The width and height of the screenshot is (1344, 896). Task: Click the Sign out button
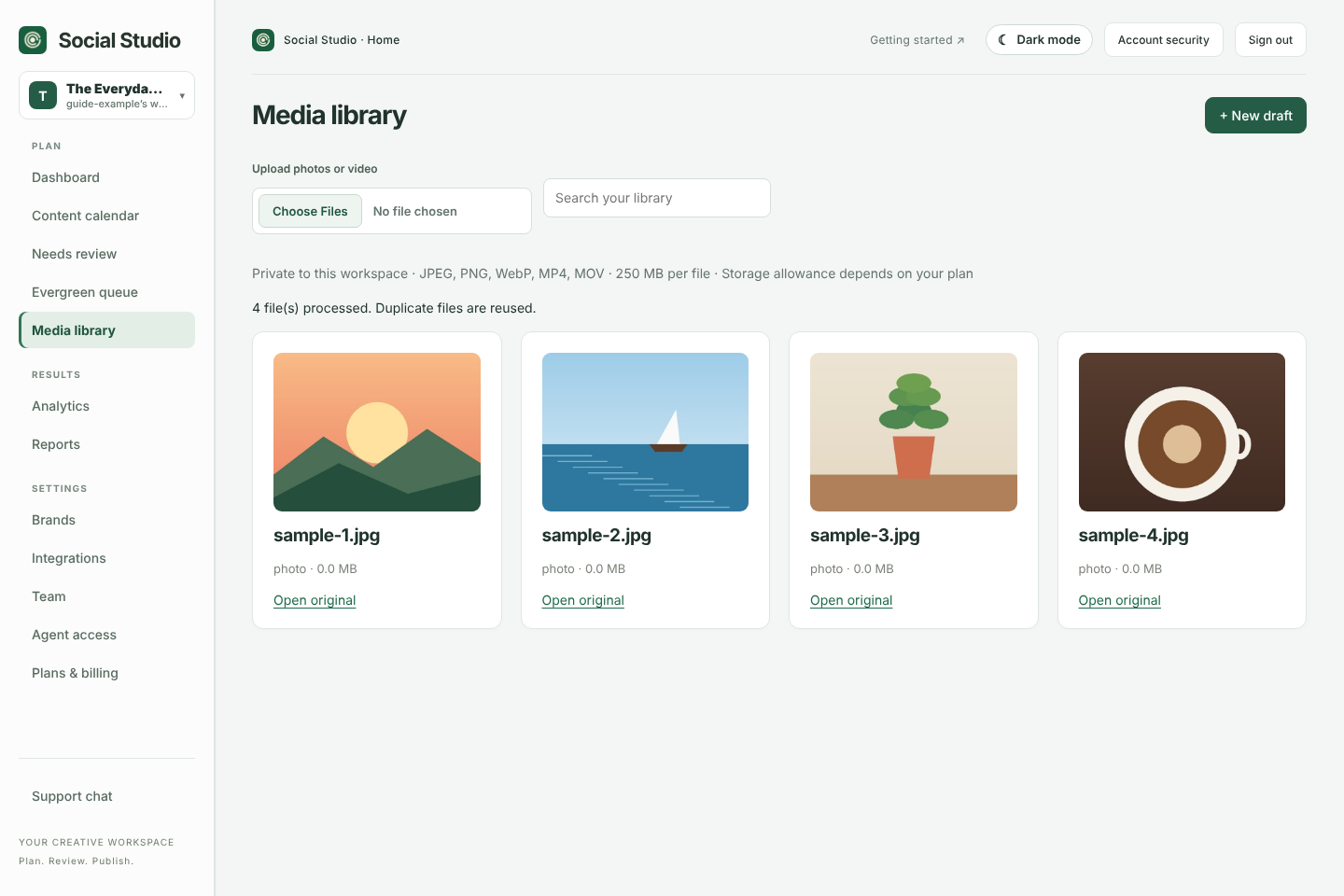[x=1270, y=40]
